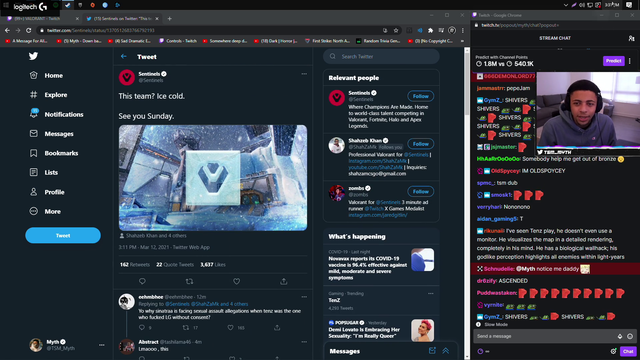640x360 pixels.
Task: Open Profile in Twitter sidebar
Action: [47, 192]
